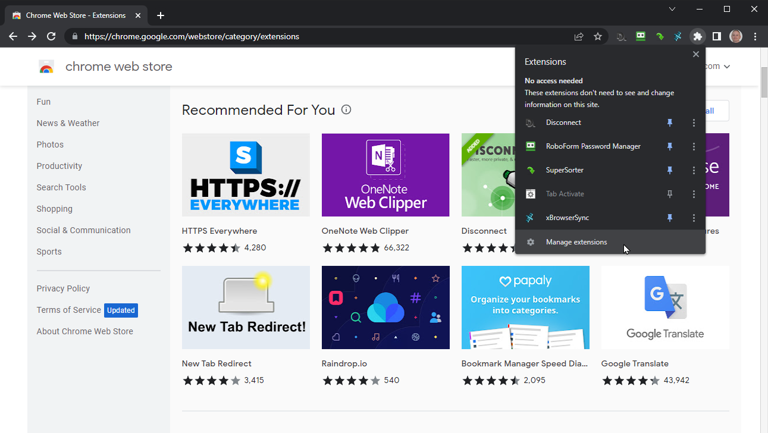Click the HTTPS Everywhere star rating
Screen dimensions: 768x433
click(x=211, y=248)
